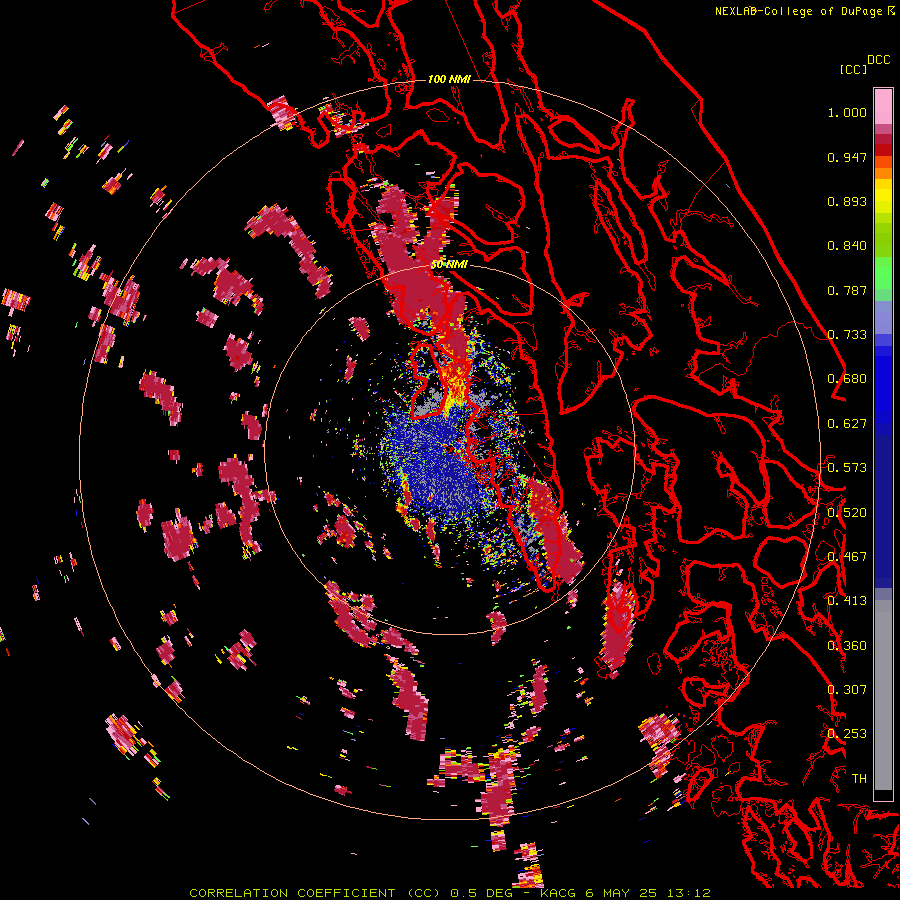Pick the gray segment of the color bar
The width and height of the screenshot is (900, 900).
tap(883, 695)
